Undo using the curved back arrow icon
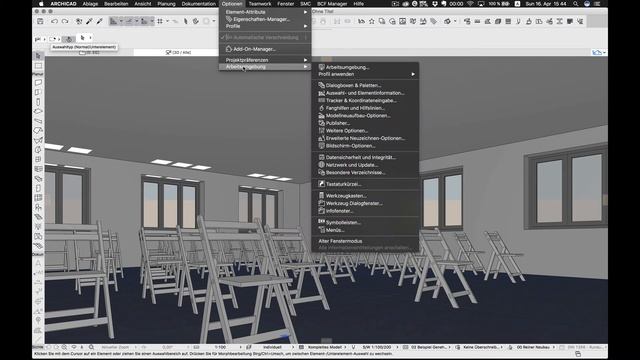640x360 pixels. [54, 21]
